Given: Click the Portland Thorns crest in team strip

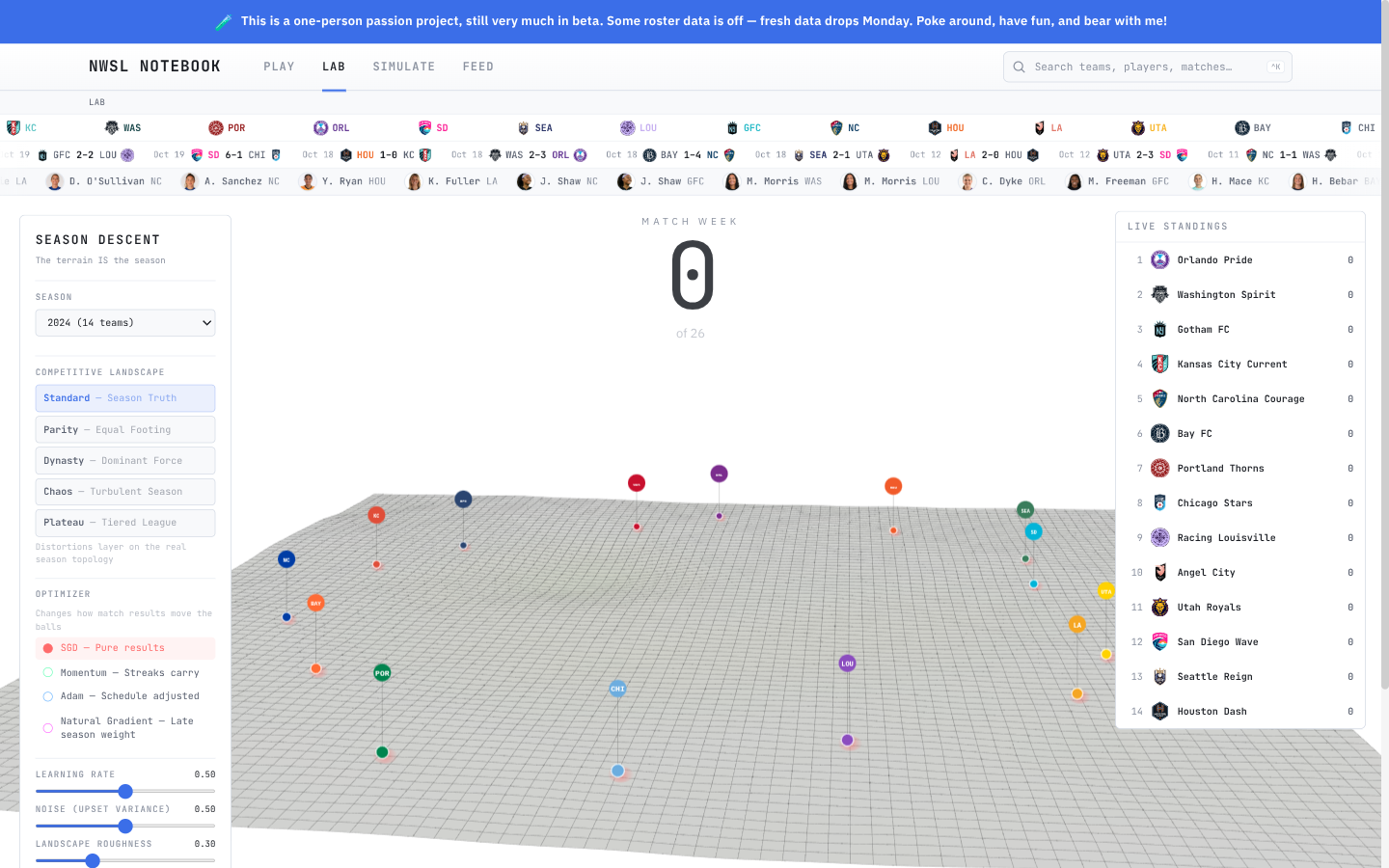Looking at the screenshot, I should coord(216,127).
